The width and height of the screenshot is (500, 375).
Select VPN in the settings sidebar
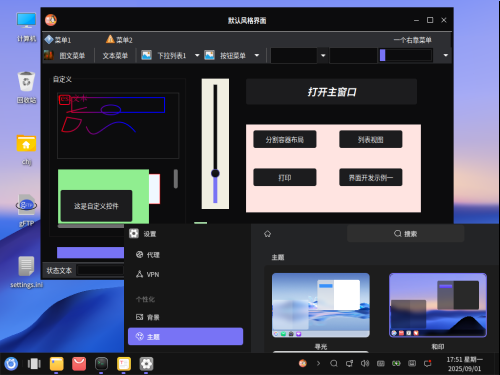pyautogui.click(x=185, y=274)
